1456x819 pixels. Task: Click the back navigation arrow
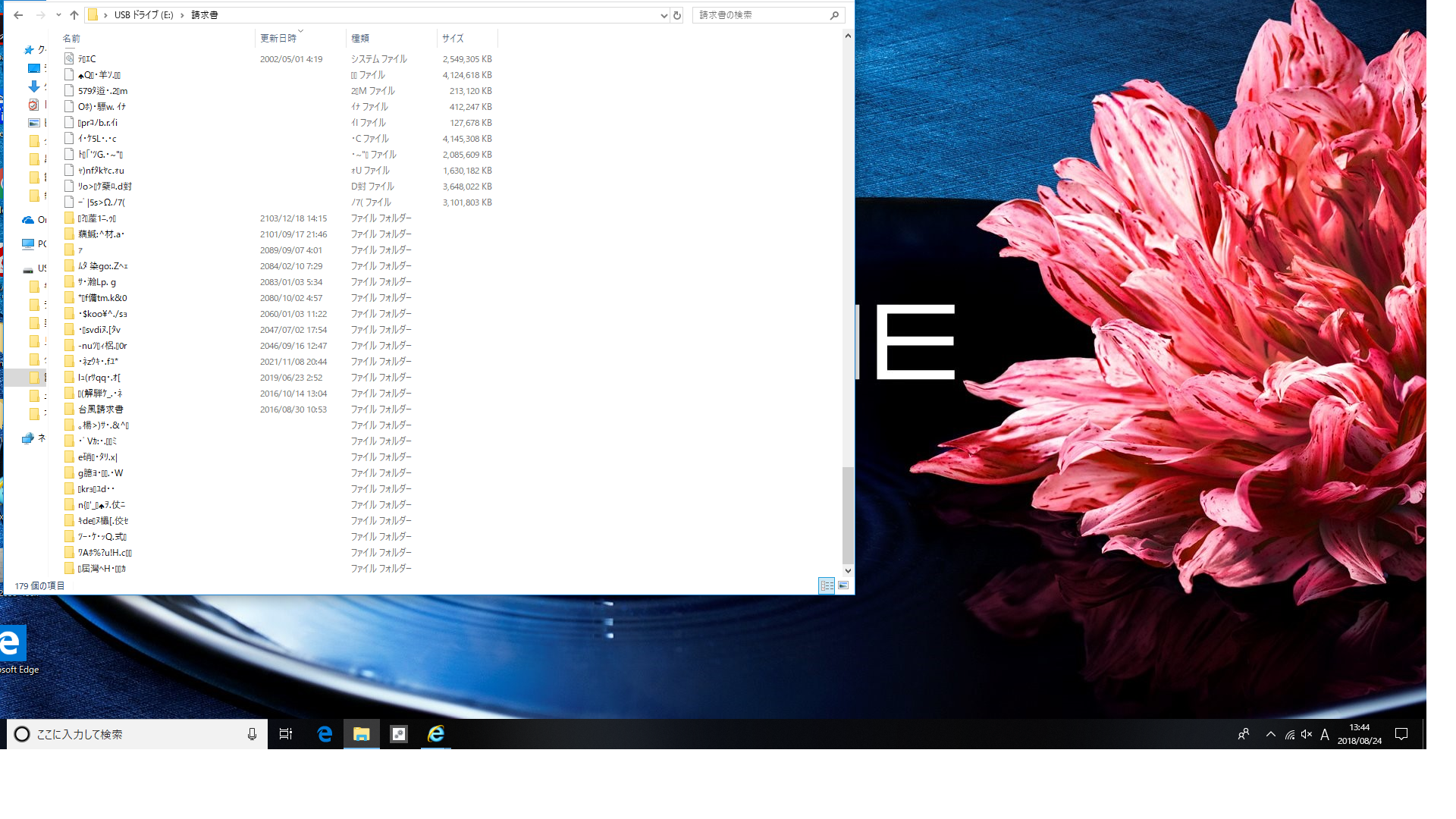coord(18,15)
